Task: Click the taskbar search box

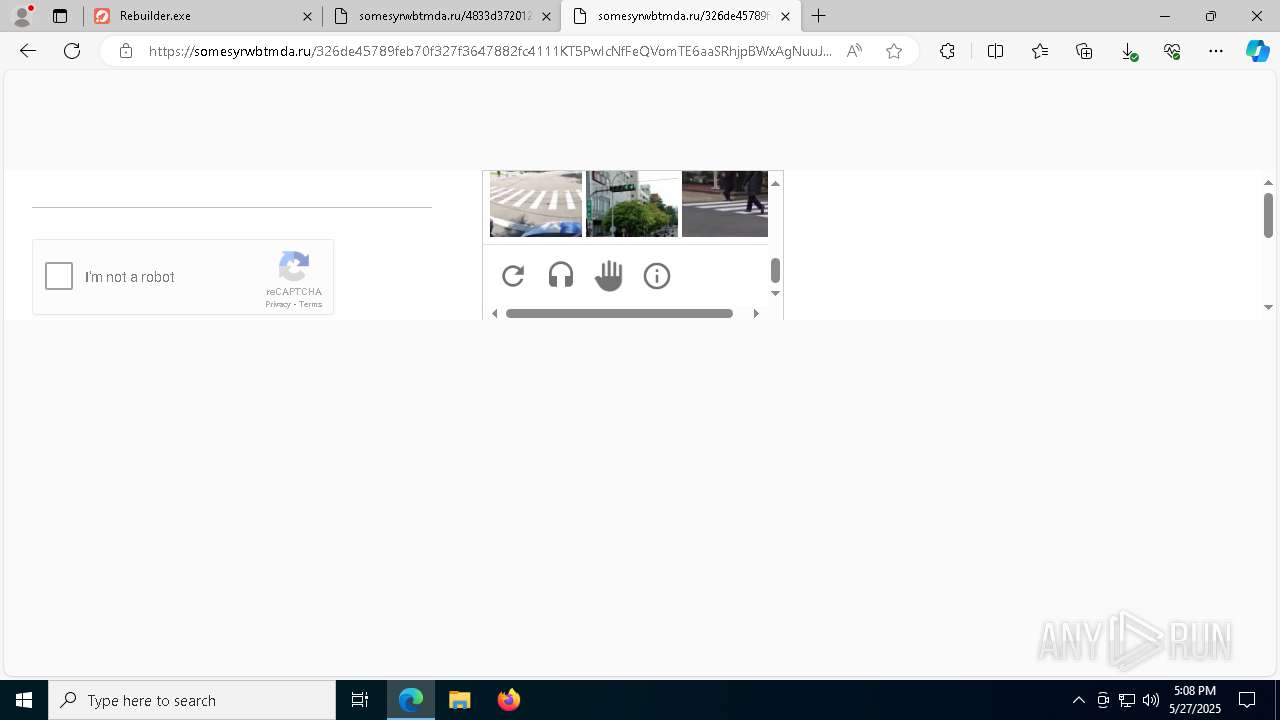Action: (192, 700)
